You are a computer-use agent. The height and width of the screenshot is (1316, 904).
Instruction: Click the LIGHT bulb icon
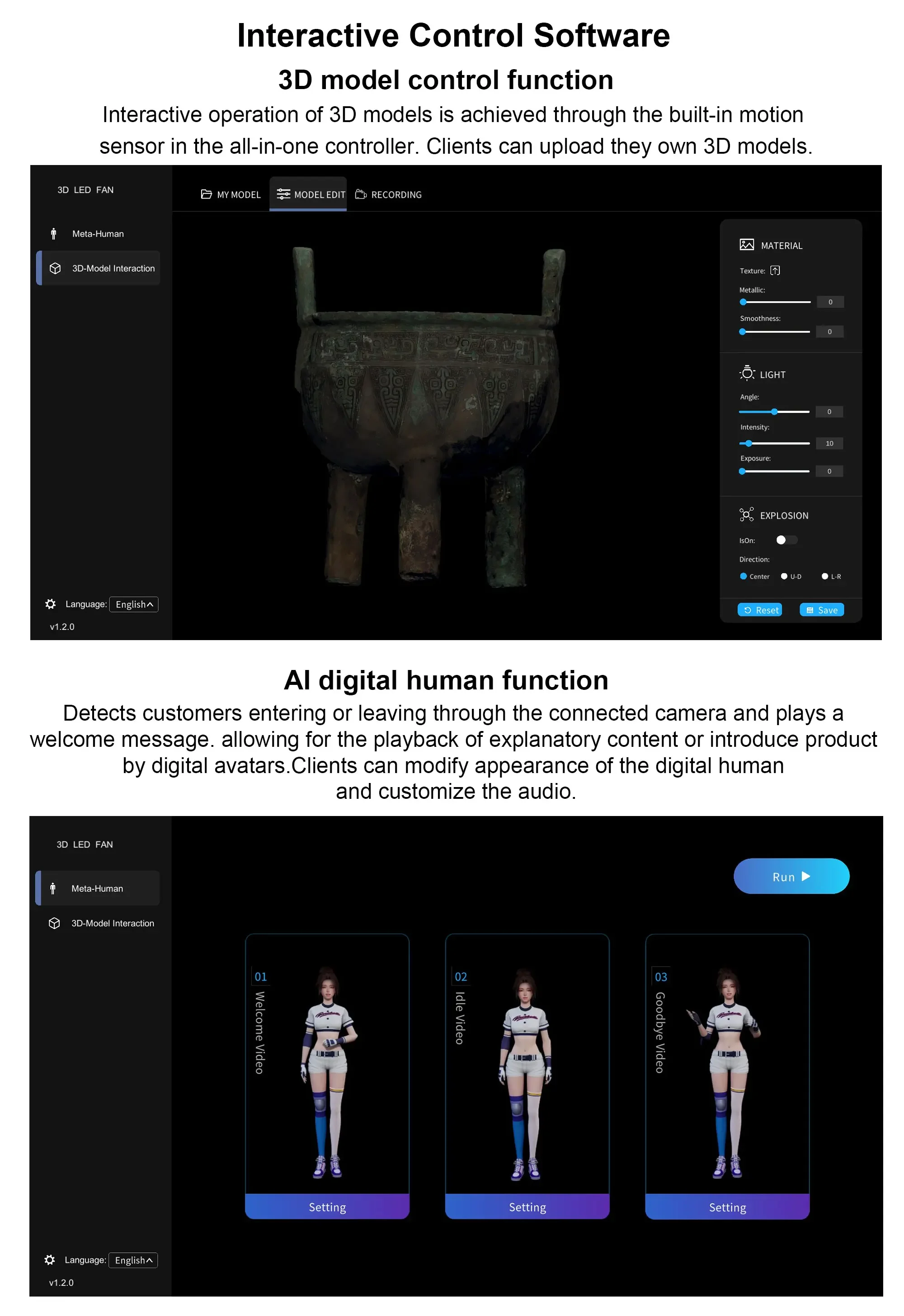[747, 373]
